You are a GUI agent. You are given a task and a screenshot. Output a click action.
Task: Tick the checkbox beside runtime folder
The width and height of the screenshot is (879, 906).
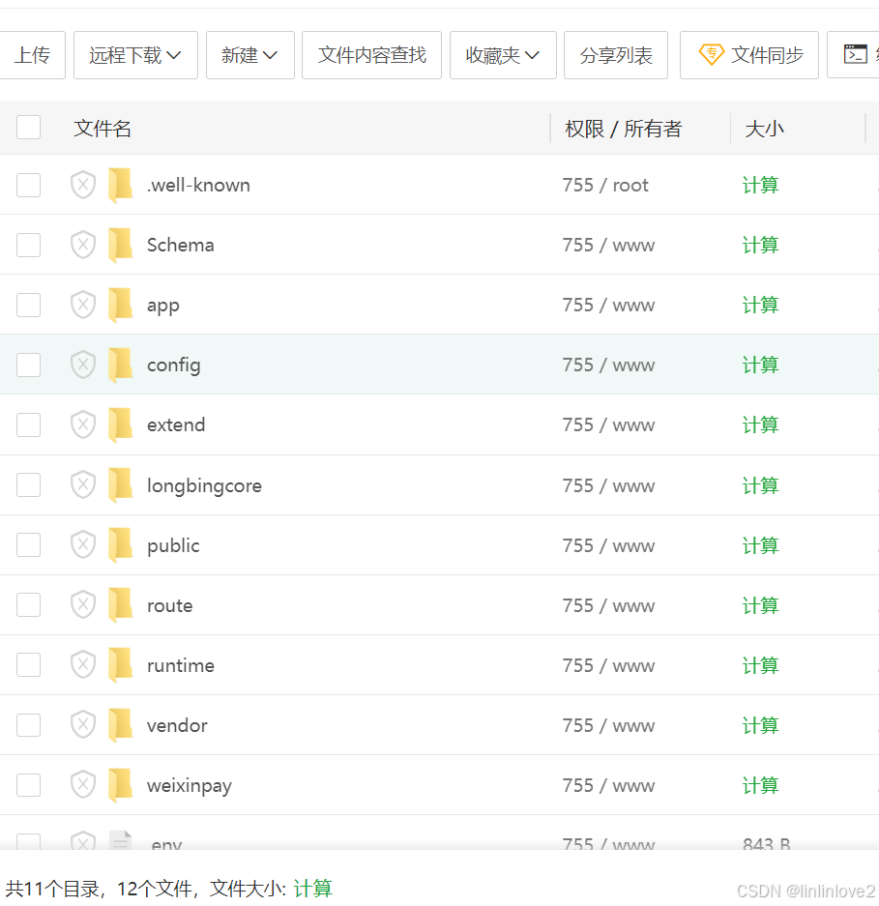coord(29,665)
